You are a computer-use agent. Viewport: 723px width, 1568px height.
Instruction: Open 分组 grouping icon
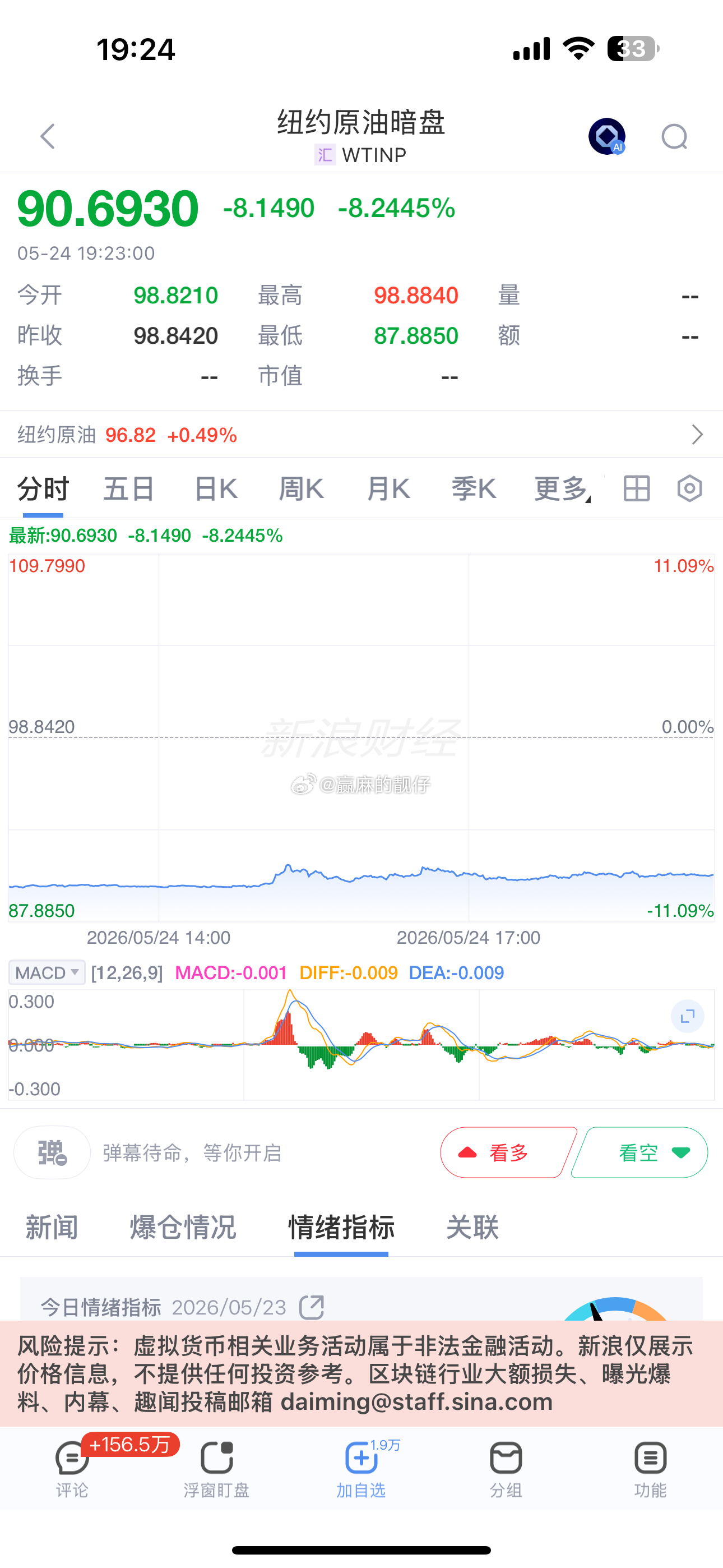point(506,1469)
